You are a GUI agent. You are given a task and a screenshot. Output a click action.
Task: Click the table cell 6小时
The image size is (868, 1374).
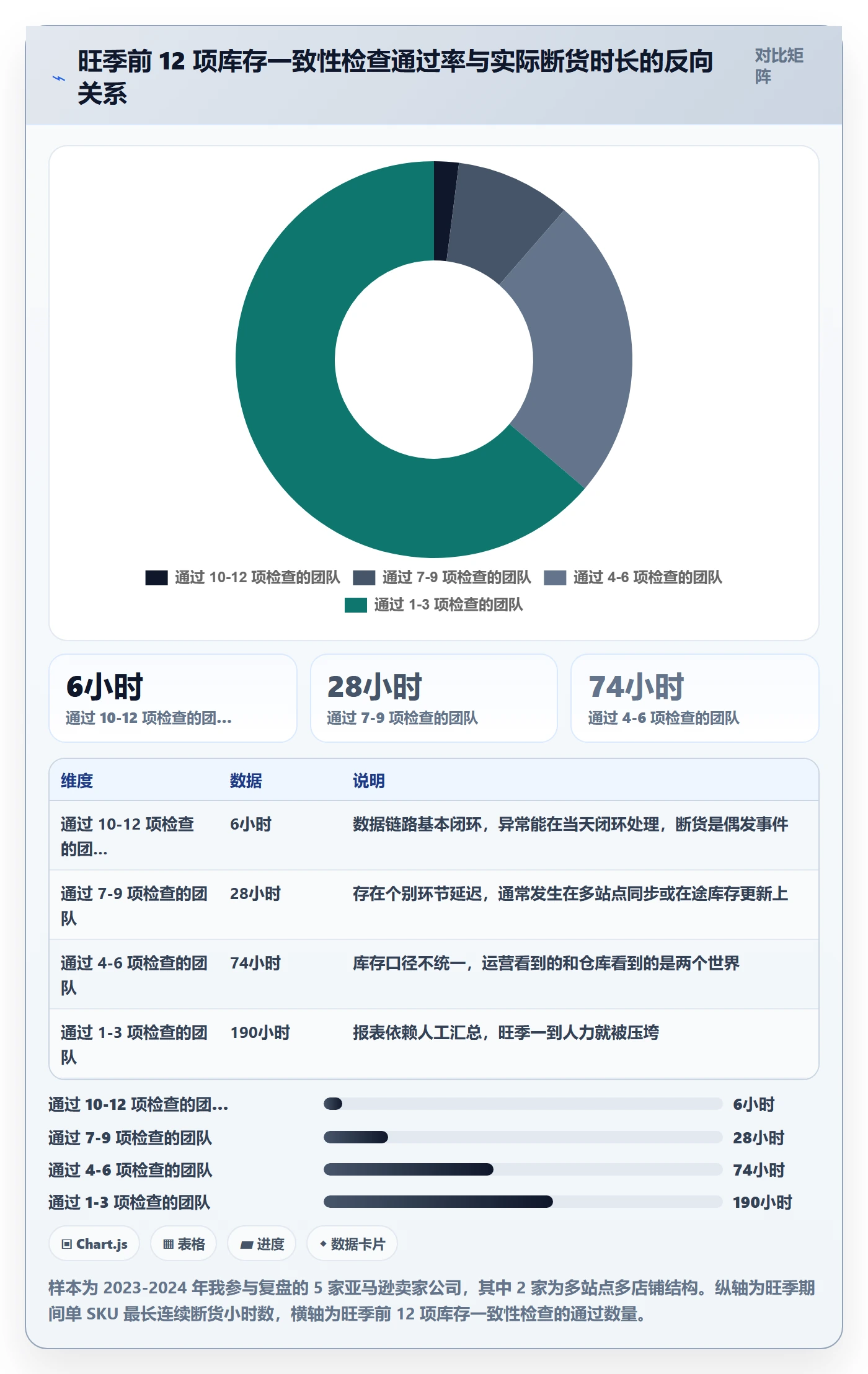251,824
